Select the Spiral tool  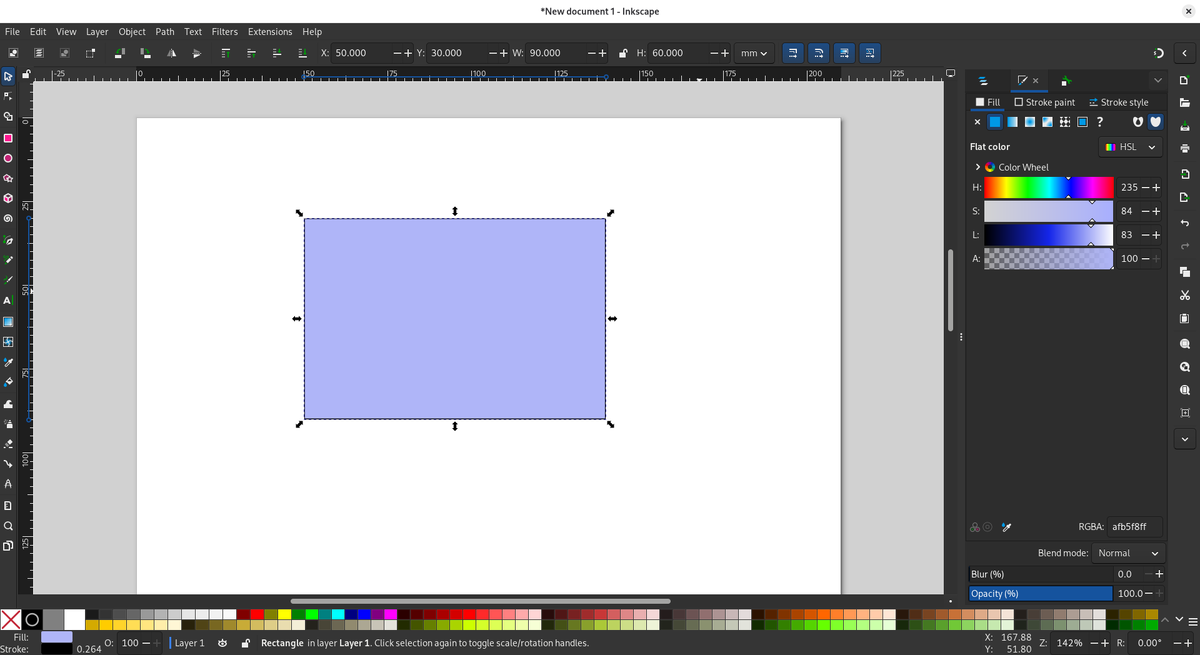click(8, 218)
